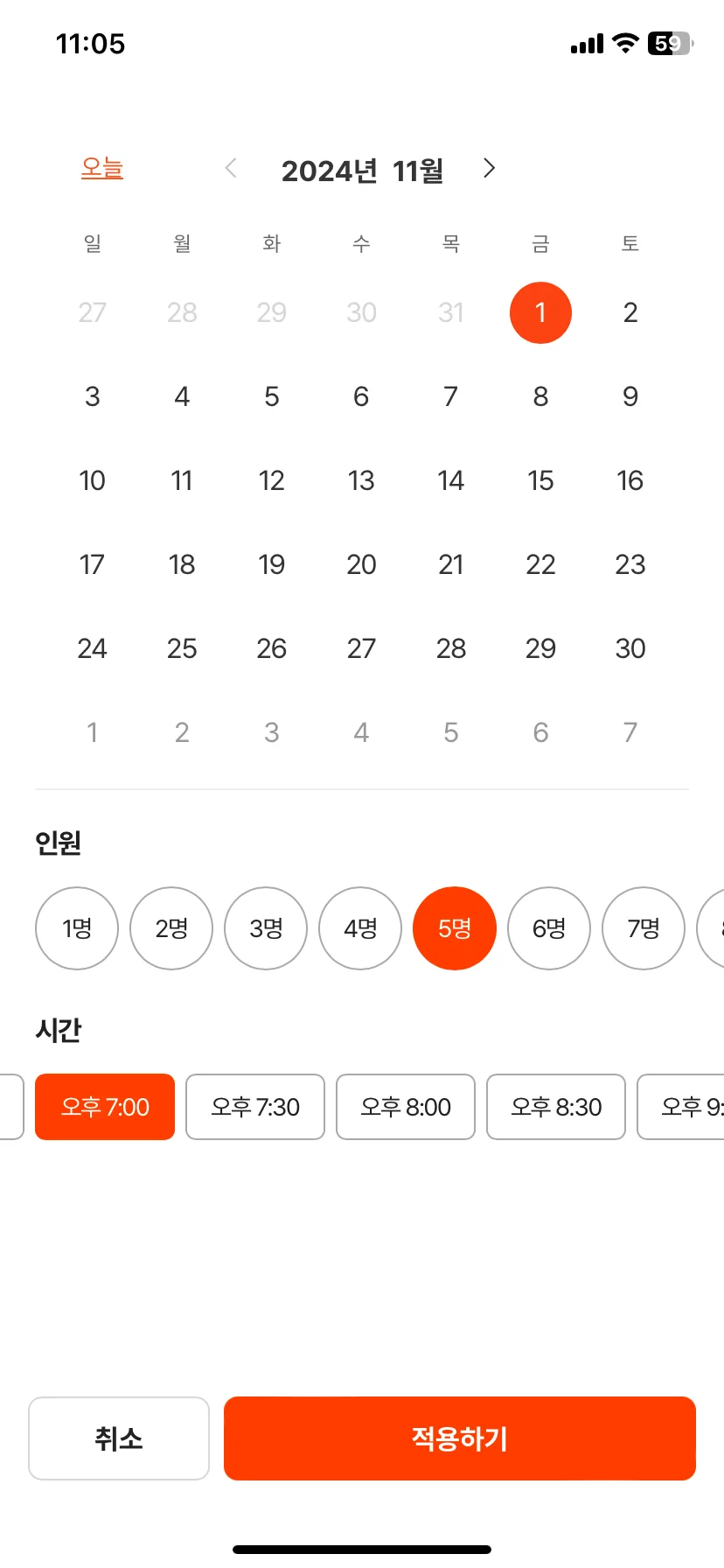Tap the 적용하기 apply button
Viewport: 724px width, 1568px height.
pyautogui.click(x=460, y=1438)
